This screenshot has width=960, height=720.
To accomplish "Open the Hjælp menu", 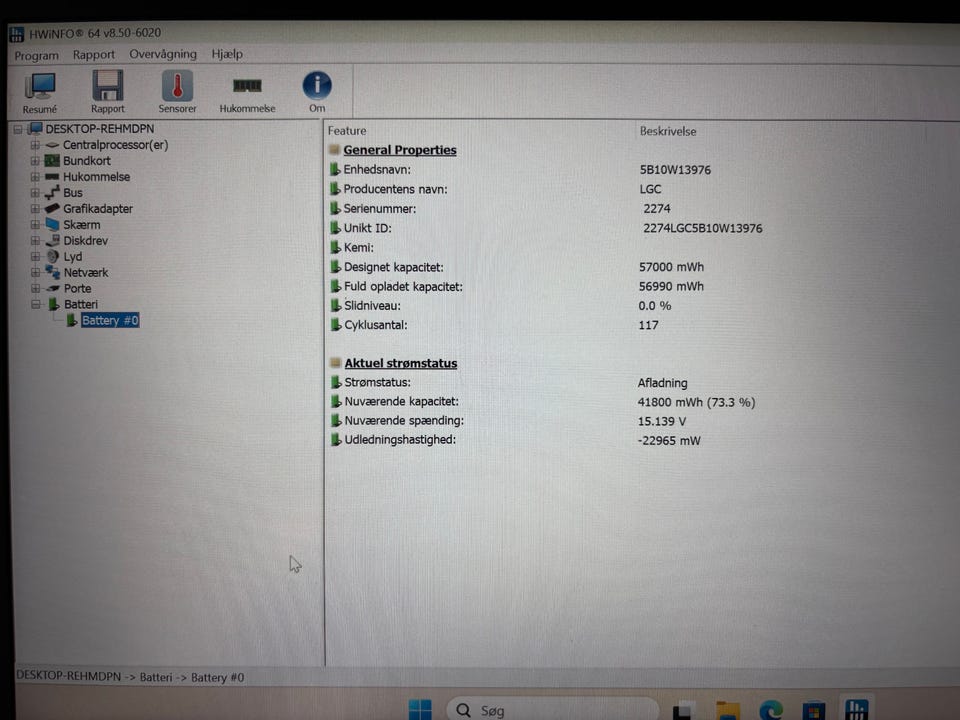I will [227, 54].
